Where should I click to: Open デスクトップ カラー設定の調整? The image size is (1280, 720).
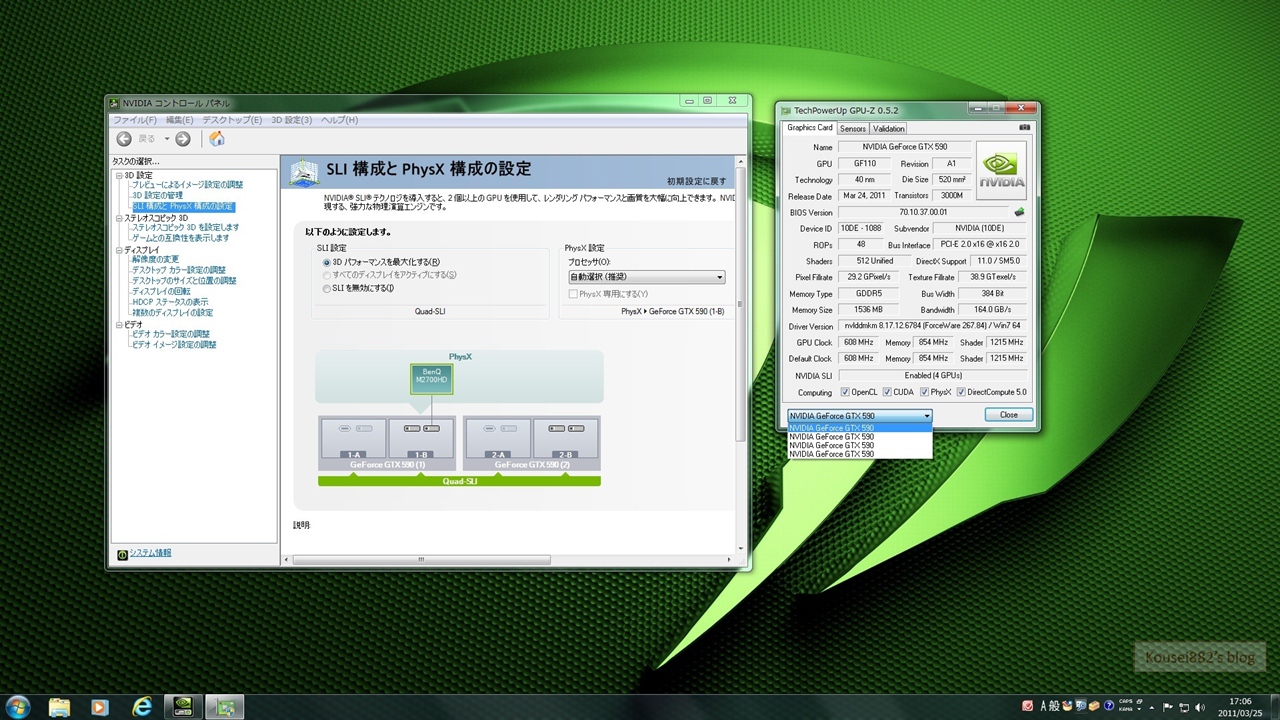tap(179, 270)
